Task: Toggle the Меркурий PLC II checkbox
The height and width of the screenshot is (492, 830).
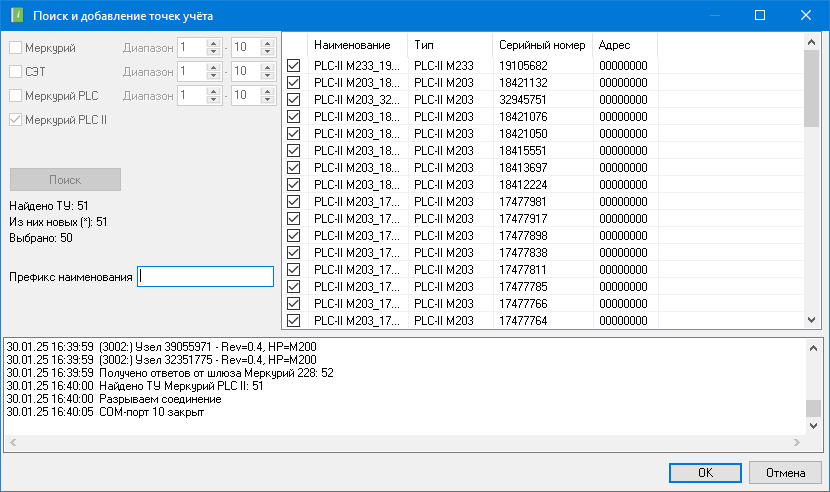Action: point(15,120)
